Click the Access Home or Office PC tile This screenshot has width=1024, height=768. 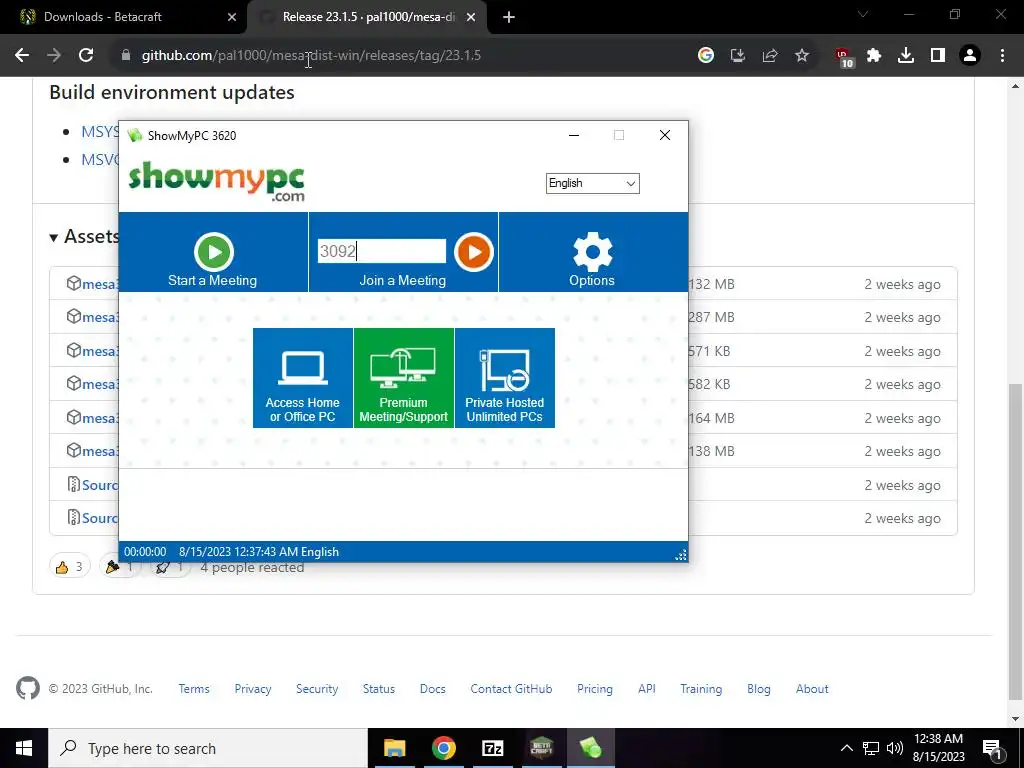coord(302,378)
